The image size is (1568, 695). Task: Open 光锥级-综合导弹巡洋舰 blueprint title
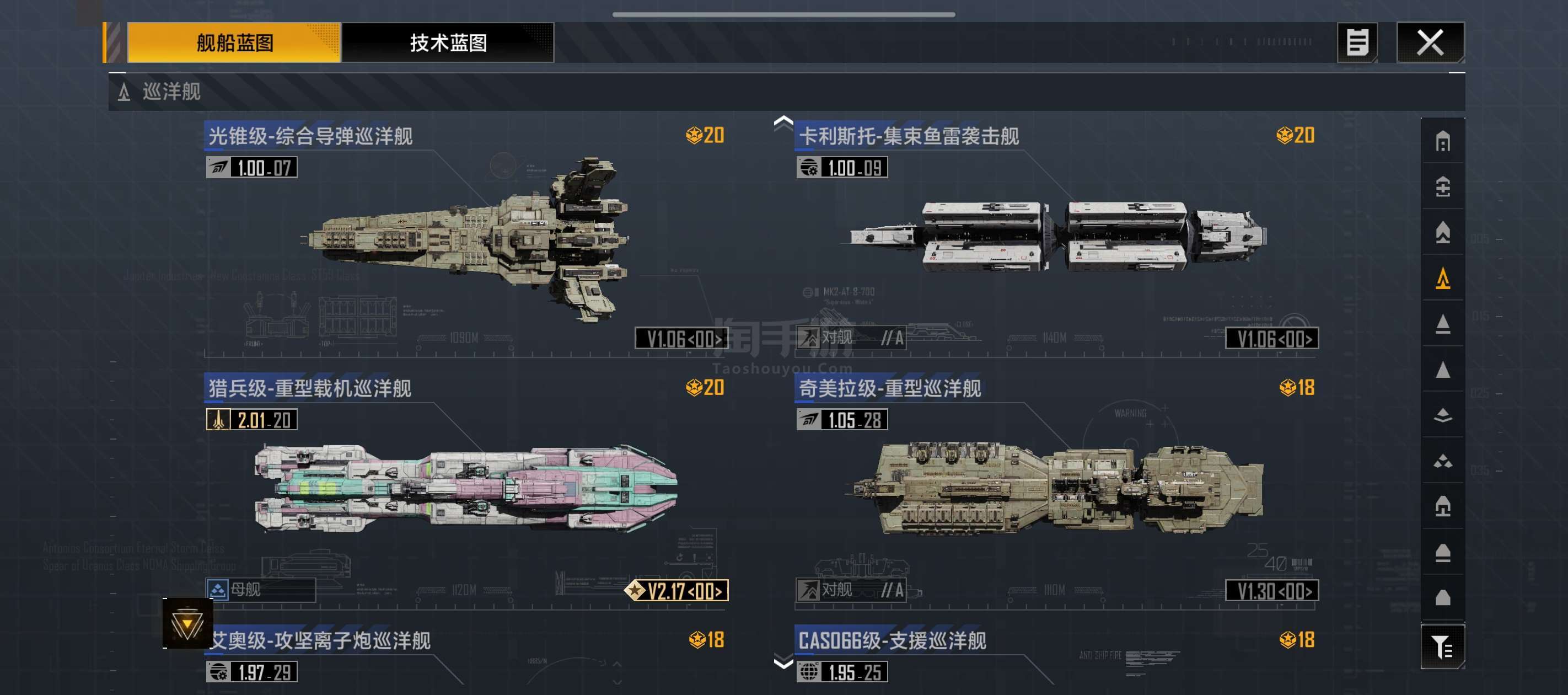point(310,136)
